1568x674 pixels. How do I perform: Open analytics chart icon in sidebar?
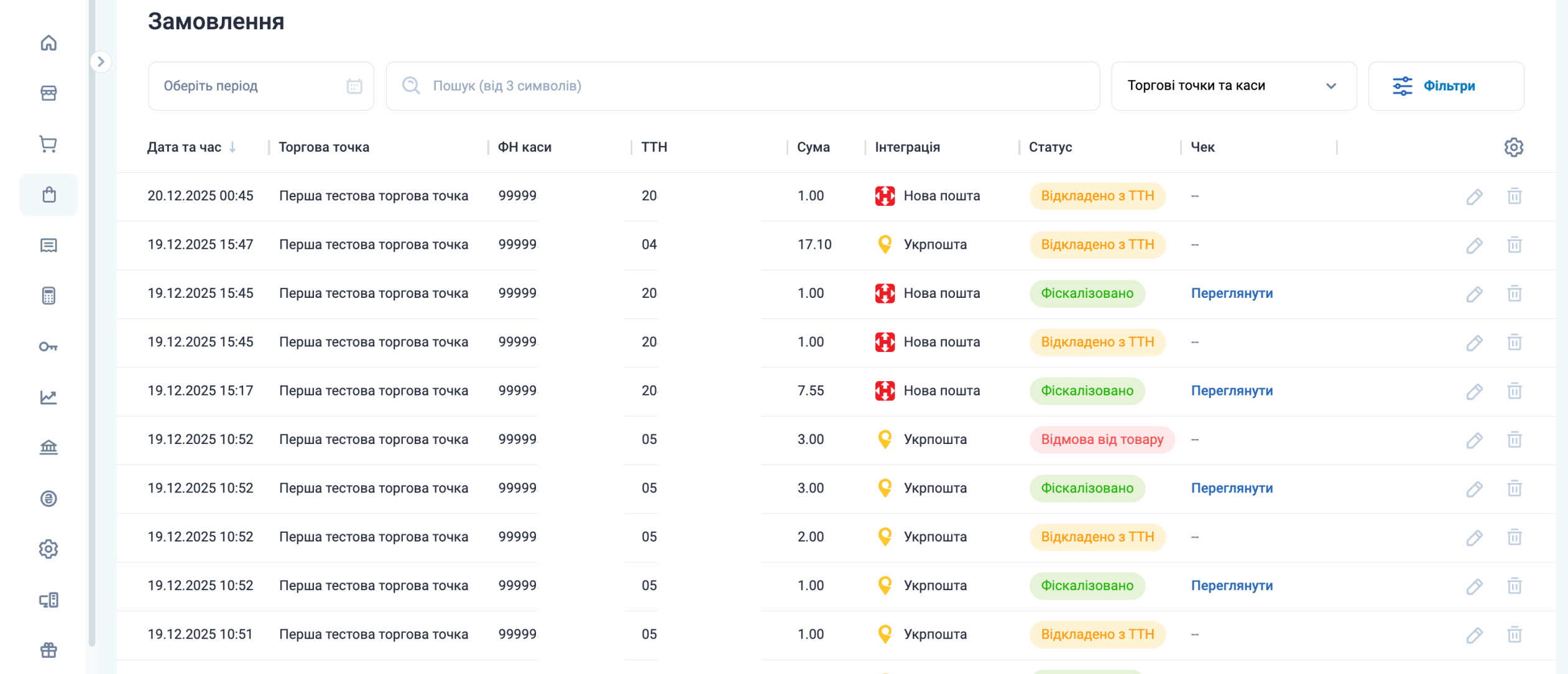point(48,397)
